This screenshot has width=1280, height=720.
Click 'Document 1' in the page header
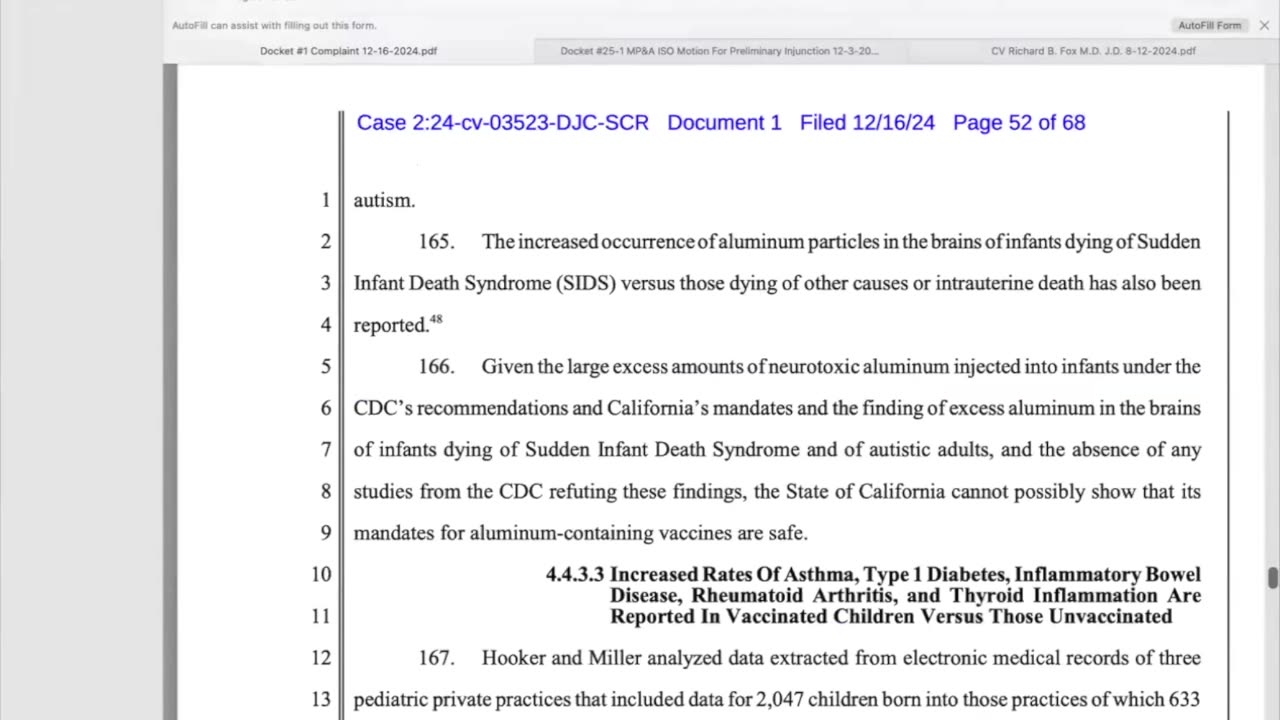point(724,123)
